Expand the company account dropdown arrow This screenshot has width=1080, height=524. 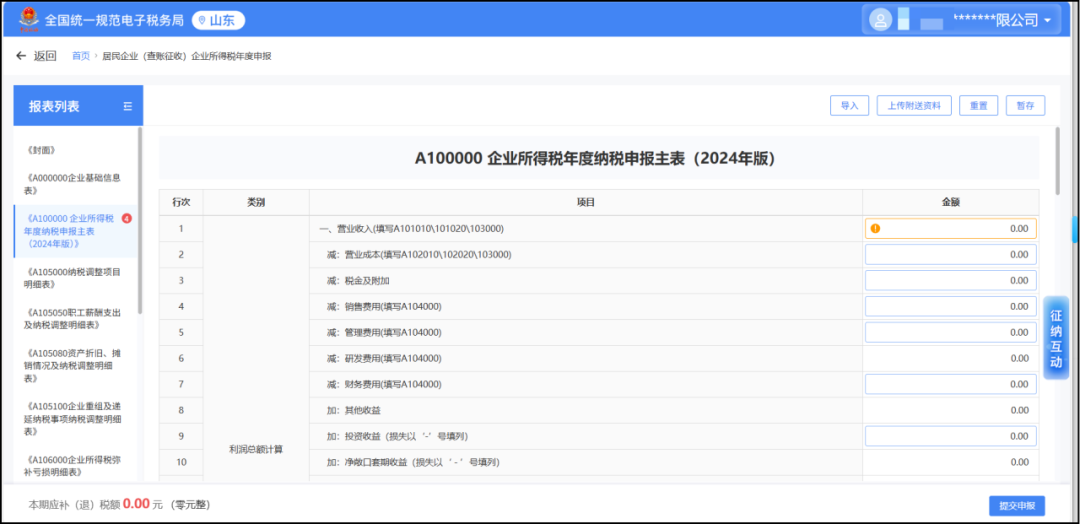(1048, 21)
